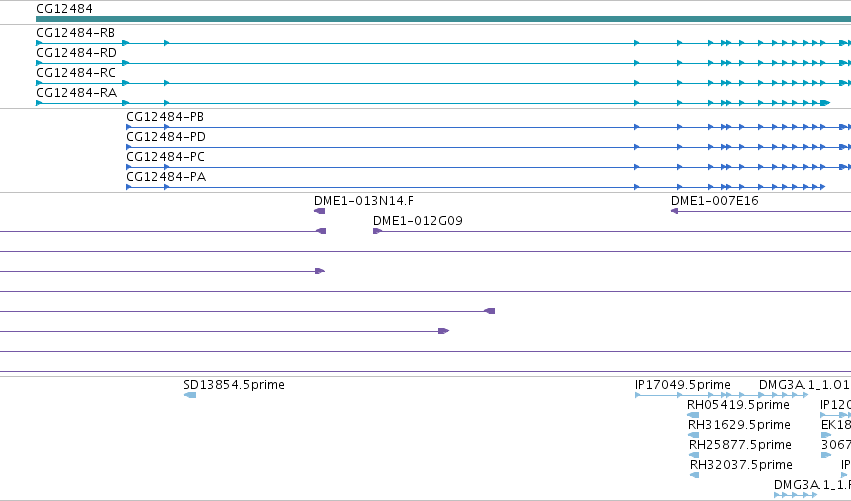The width and height of the screenshot is (851, 501).
Task: Click the RH05419.5prime light-blue glyph
Action: point(693,415)
